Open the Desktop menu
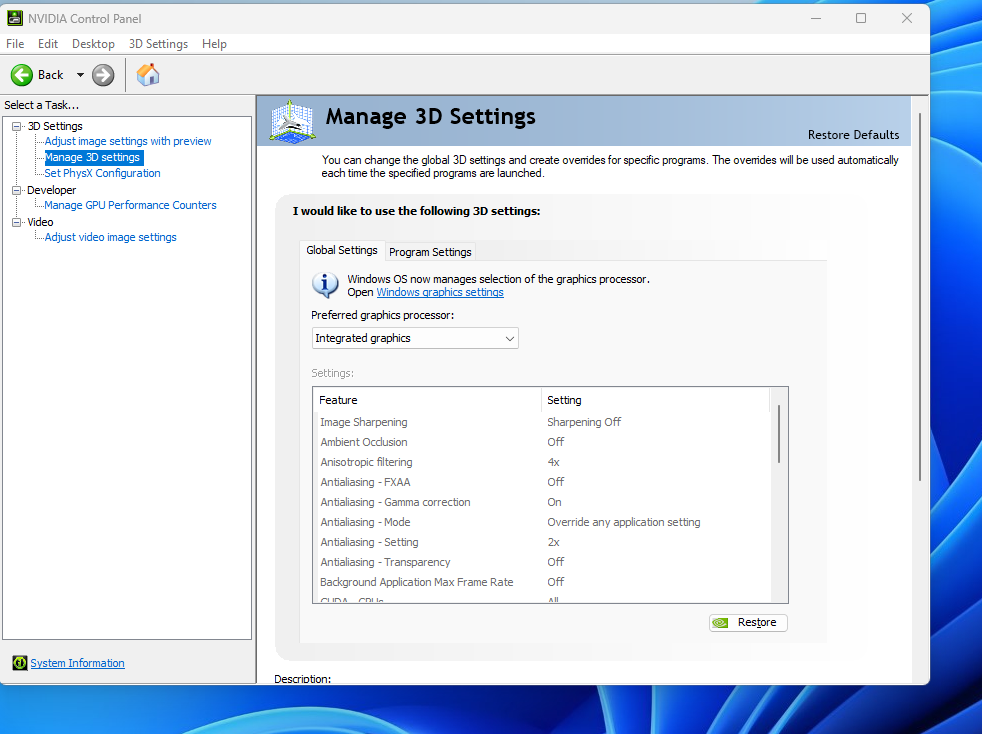 click(93, 44)
